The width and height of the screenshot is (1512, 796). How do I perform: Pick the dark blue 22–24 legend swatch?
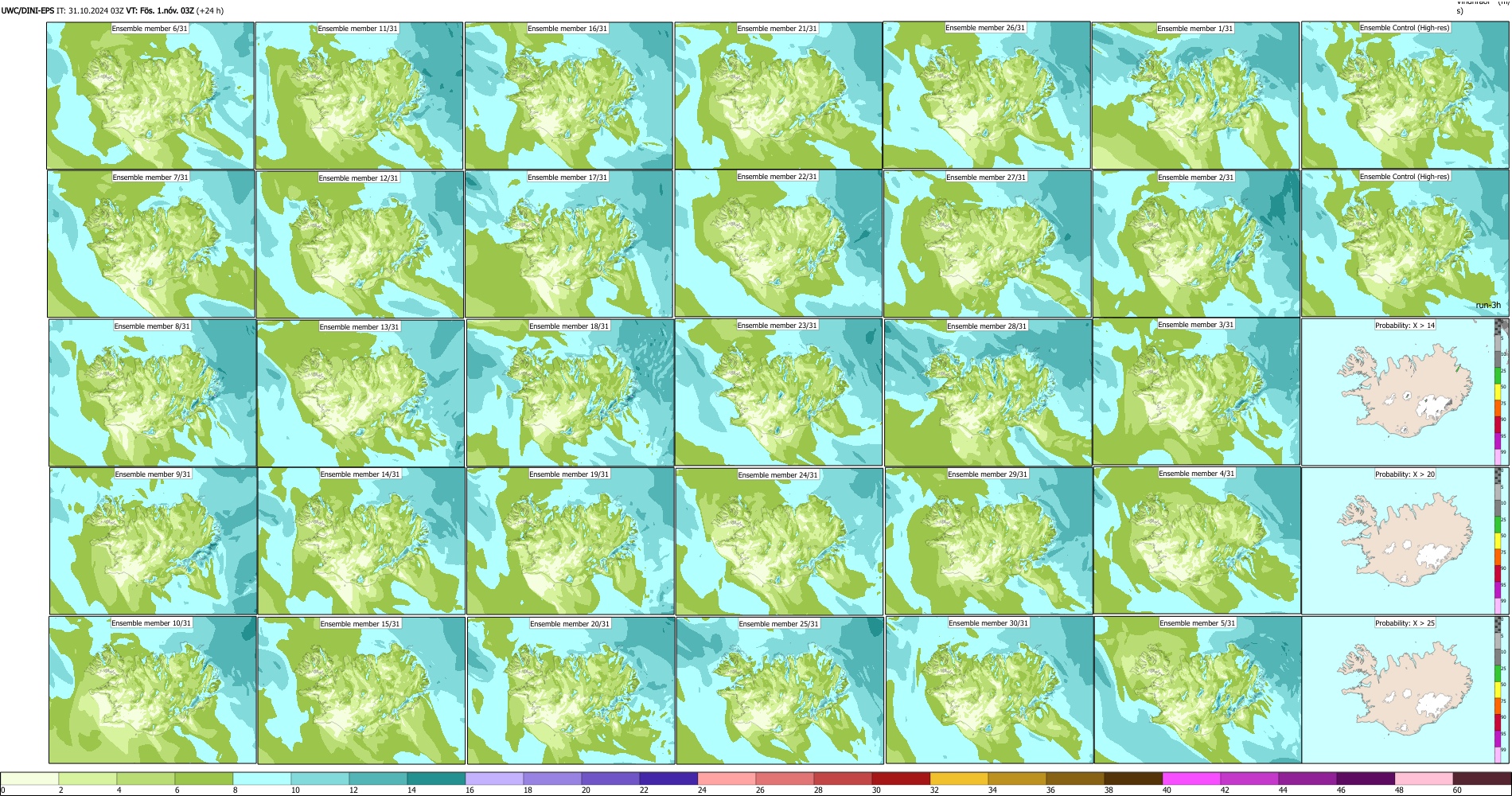(668, 778)
